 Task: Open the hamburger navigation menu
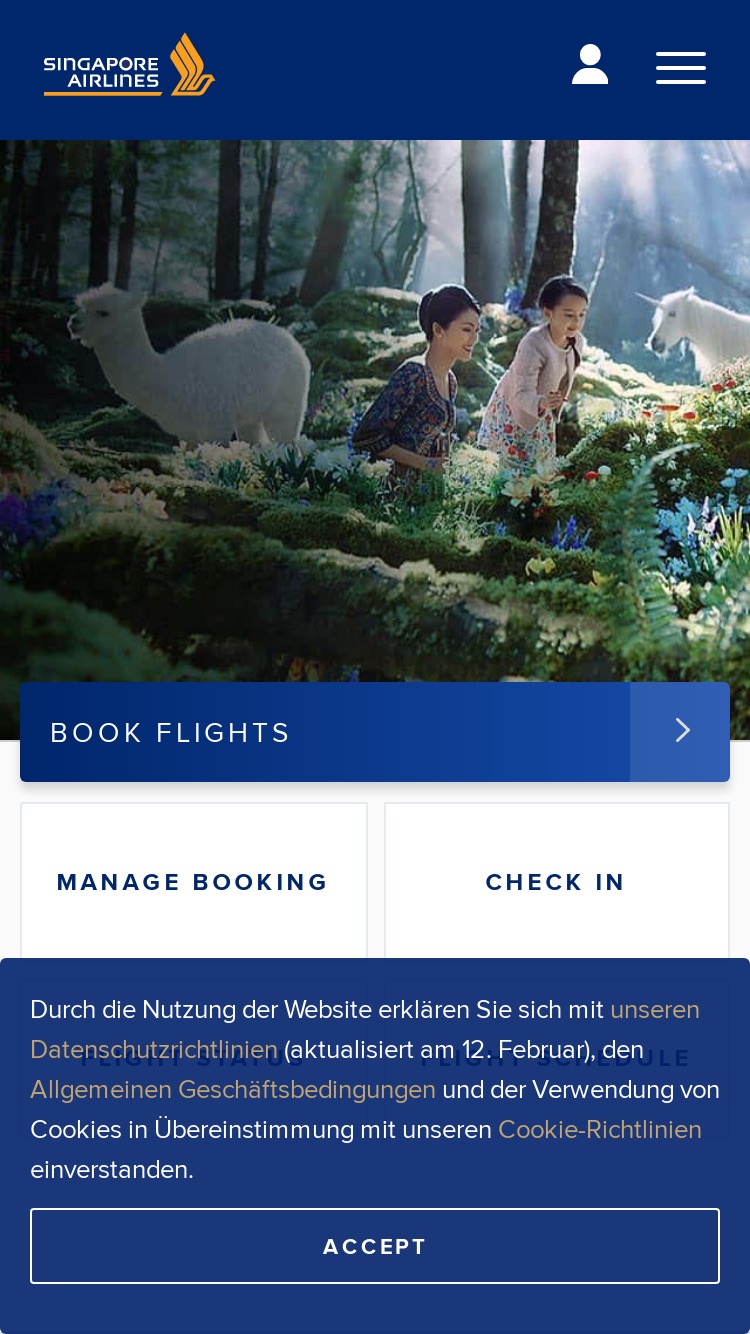[x=681, y=67]
